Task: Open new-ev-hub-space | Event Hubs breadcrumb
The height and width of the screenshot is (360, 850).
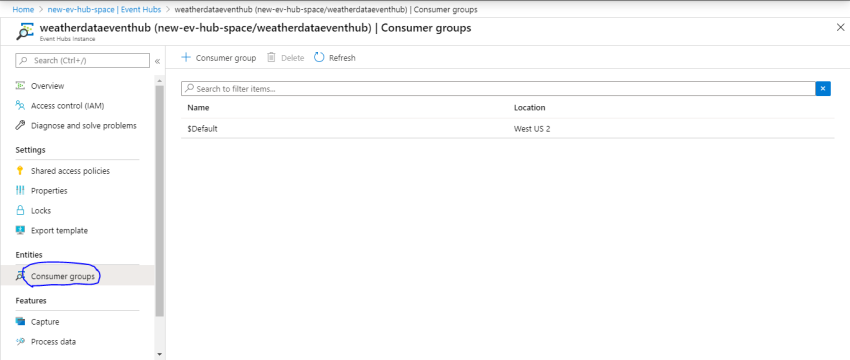Action: click(x=104, y=10)
